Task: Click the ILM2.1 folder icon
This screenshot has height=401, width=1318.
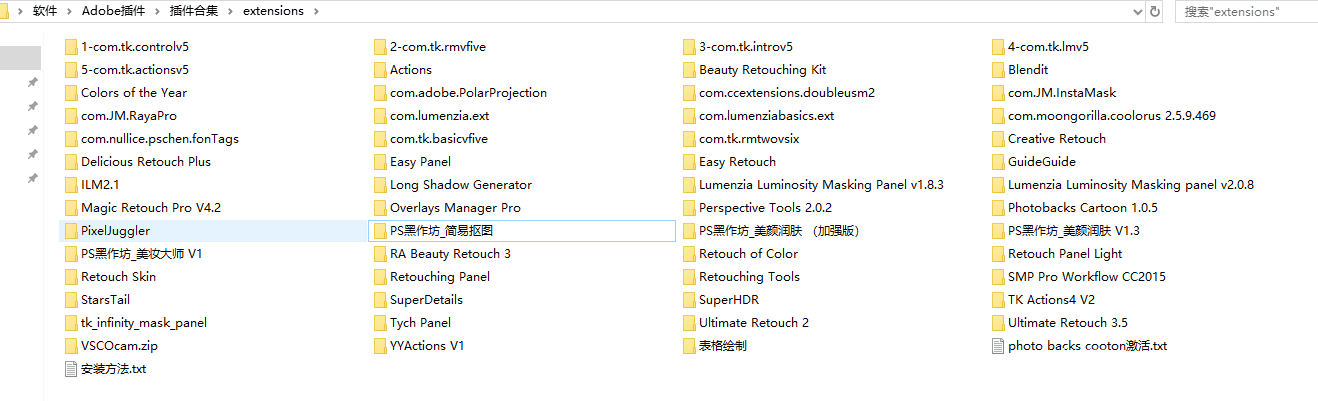Action: tap(71, 185)
